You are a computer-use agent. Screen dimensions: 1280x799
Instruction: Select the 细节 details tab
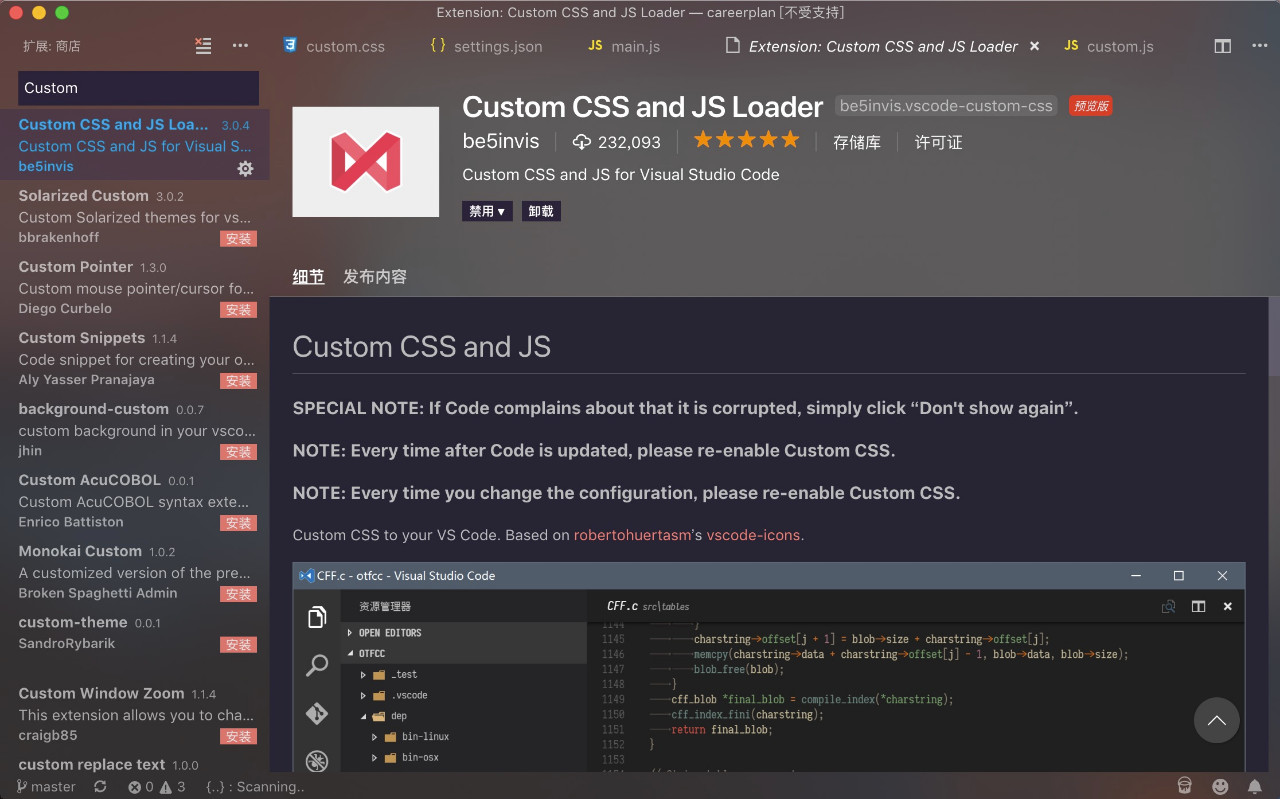coord(308,277)
